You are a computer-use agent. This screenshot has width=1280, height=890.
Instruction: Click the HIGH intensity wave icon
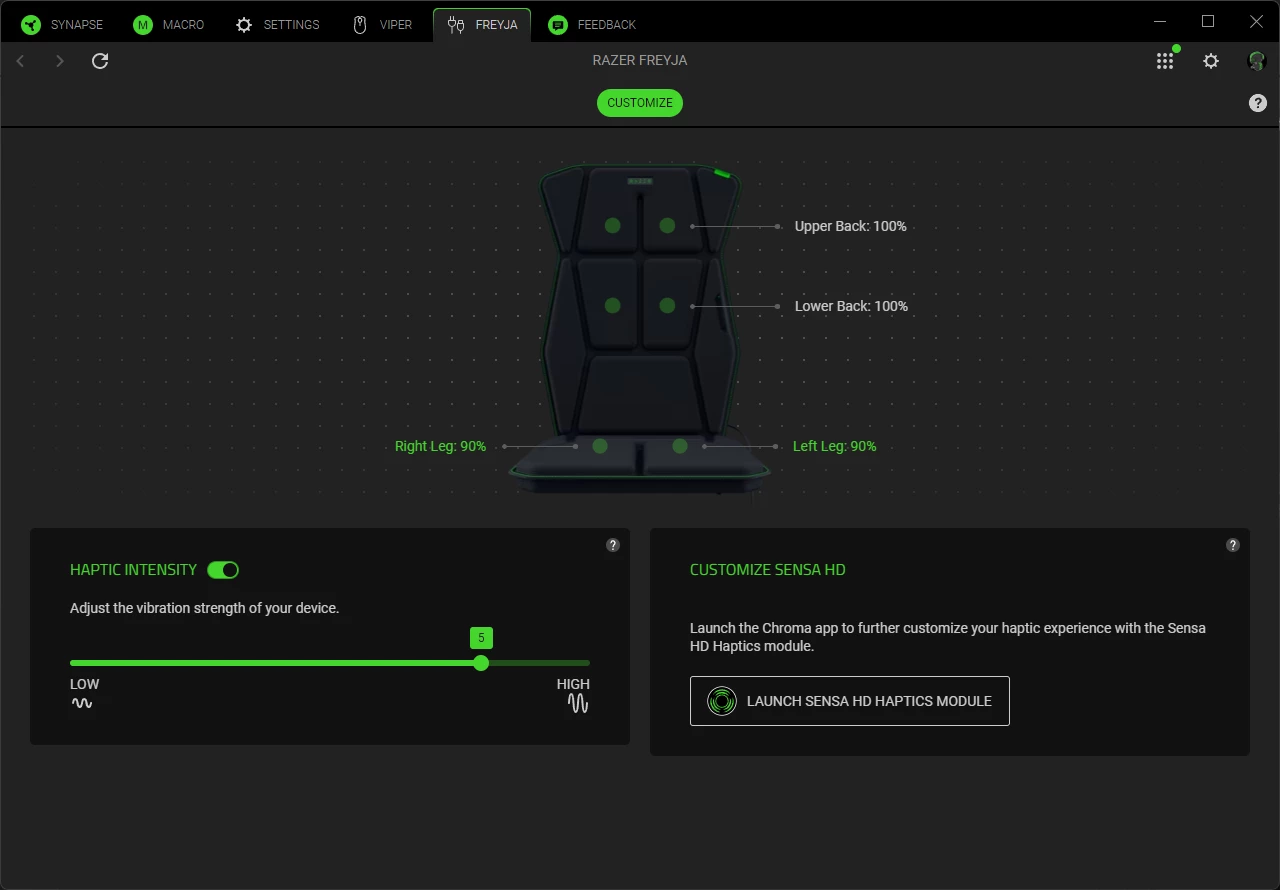tap(578, 703)
